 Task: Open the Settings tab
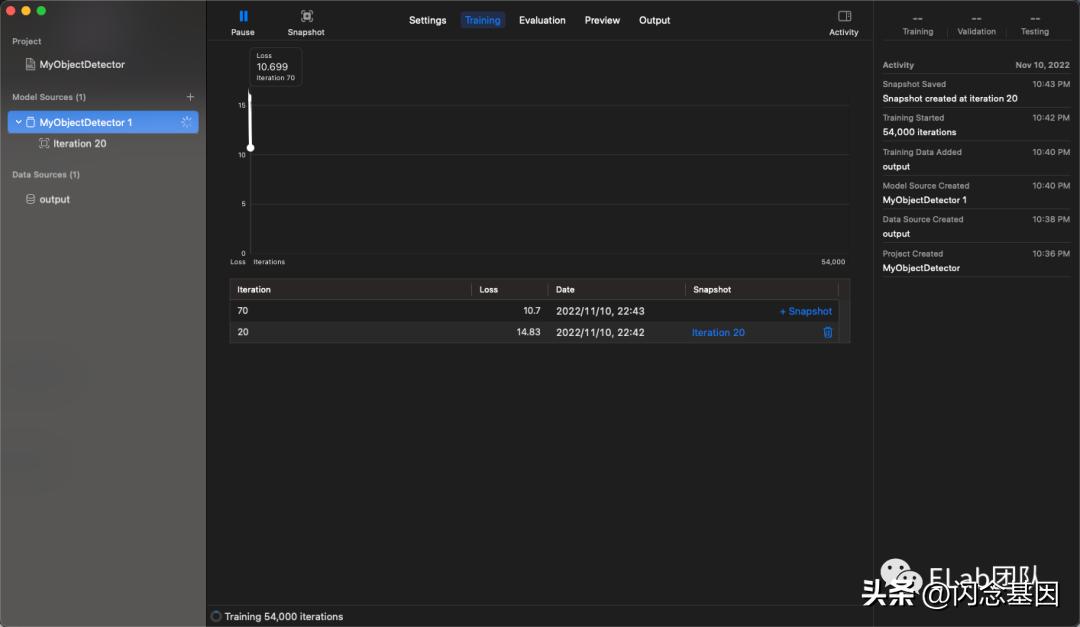click(427, 20)
